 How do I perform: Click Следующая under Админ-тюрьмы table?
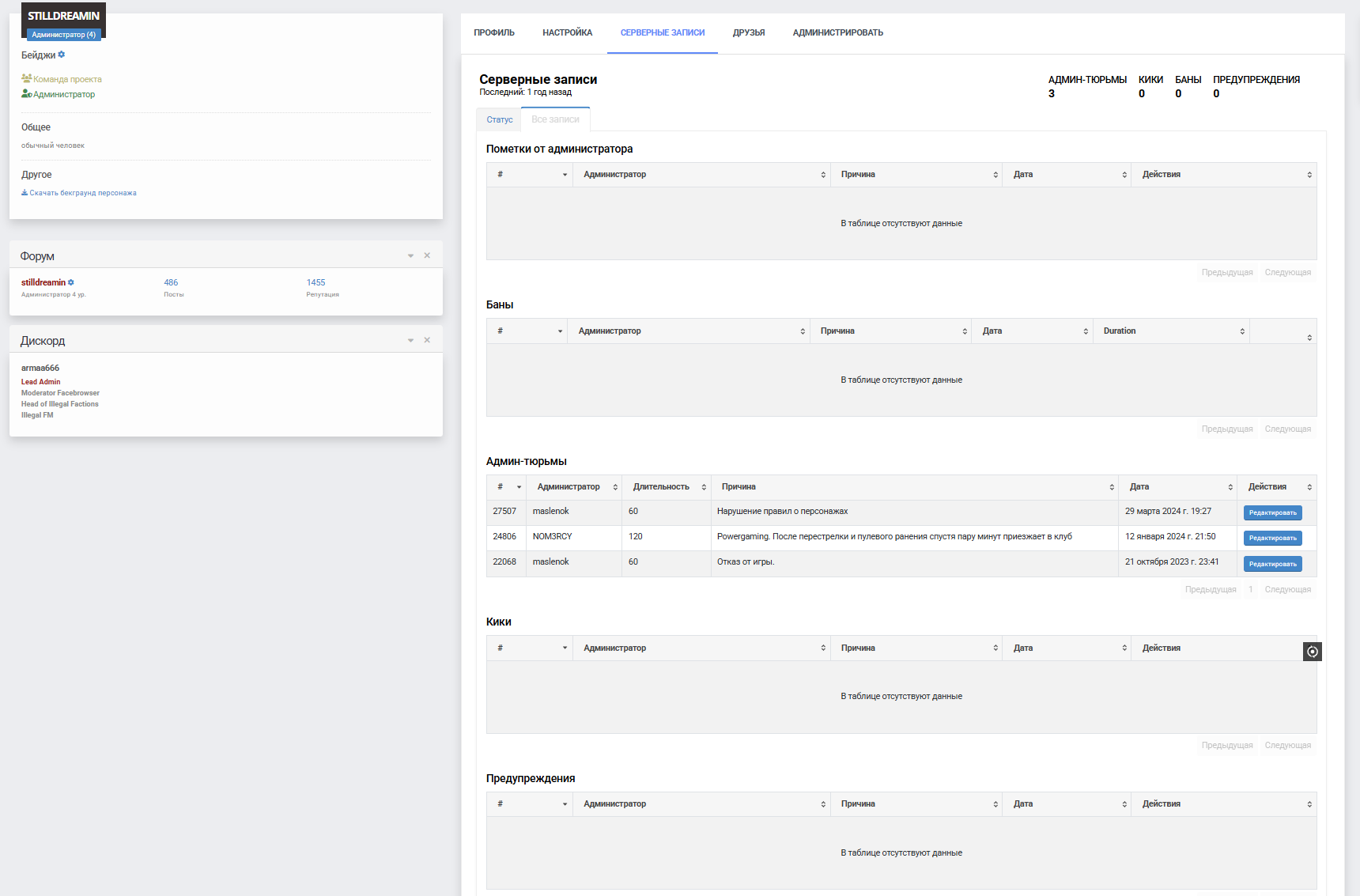[1288, 589]
